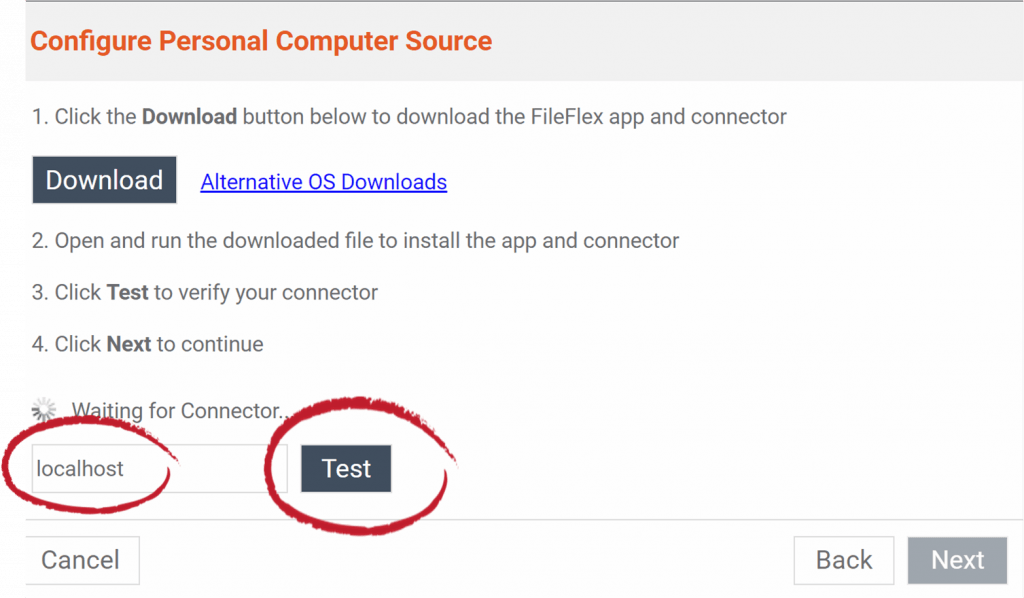The image size is (1024, 598).
Task: Click the Configure Personal Computer Source heading
Action: pos(261,41)
